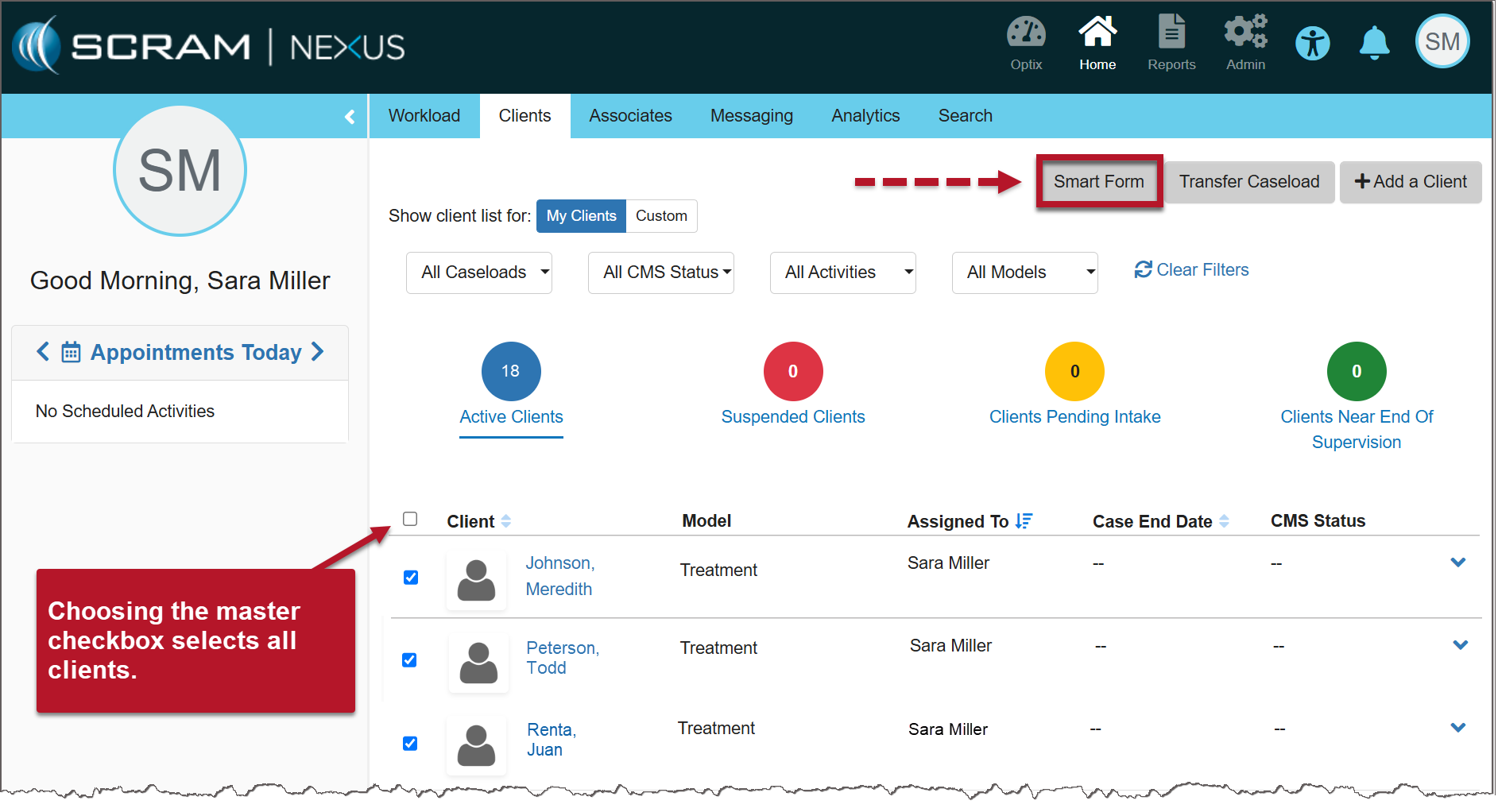Open the SM user profile avatar
Viewport: 1498px width, 812px height.
click(1442, 42)
